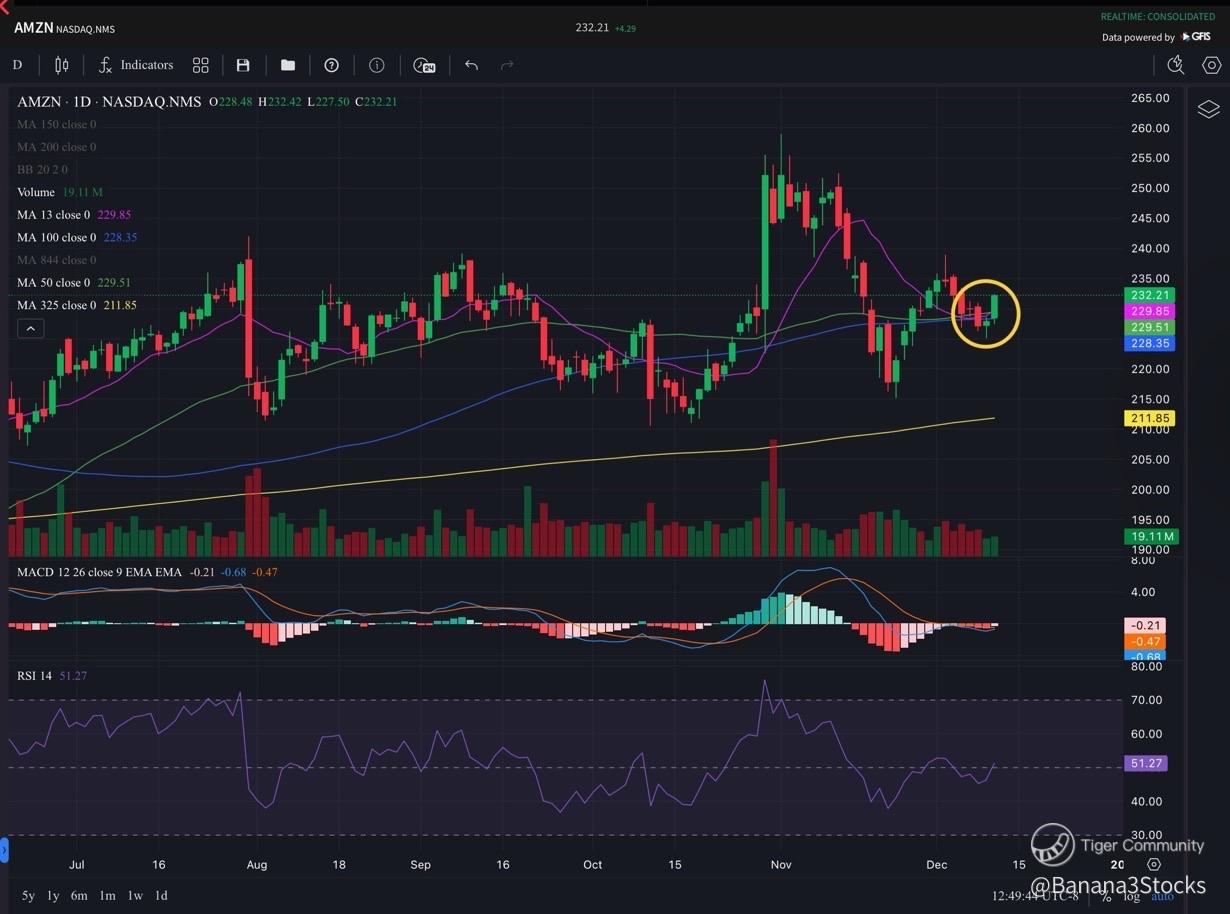Change the D interval dropdown

click(x=17, y=65)
